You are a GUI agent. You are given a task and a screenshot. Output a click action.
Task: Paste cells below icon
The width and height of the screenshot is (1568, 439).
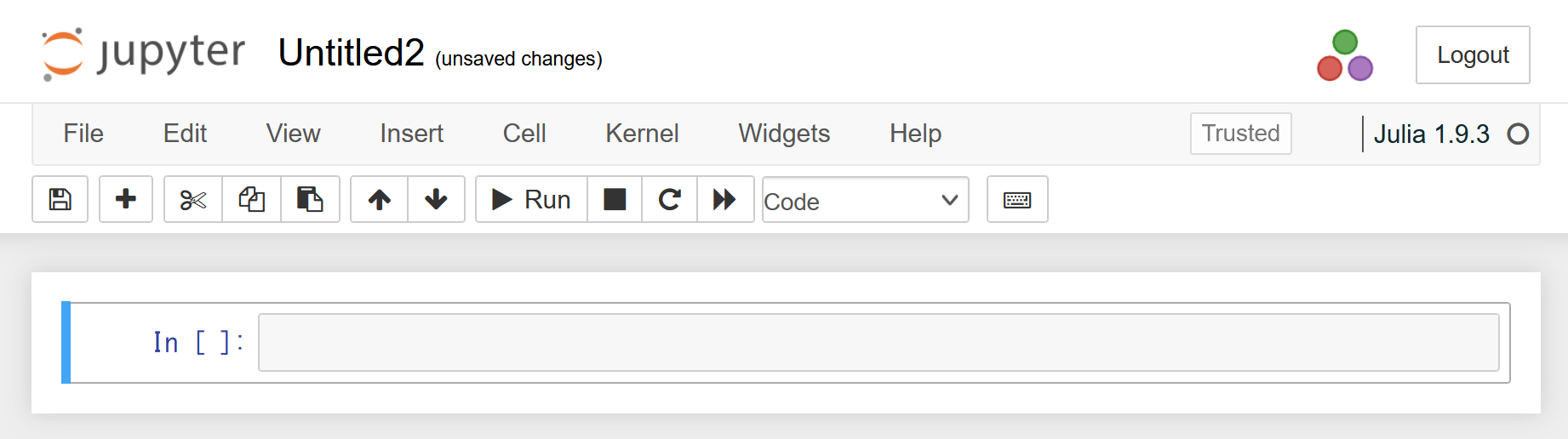310,200
